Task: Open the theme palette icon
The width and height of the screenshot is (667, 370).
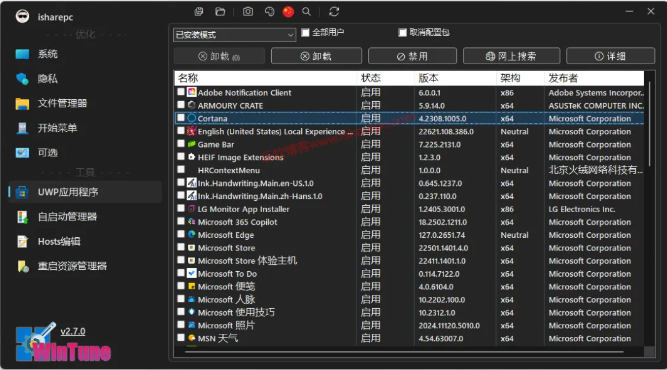Action: tap(269, 12)
